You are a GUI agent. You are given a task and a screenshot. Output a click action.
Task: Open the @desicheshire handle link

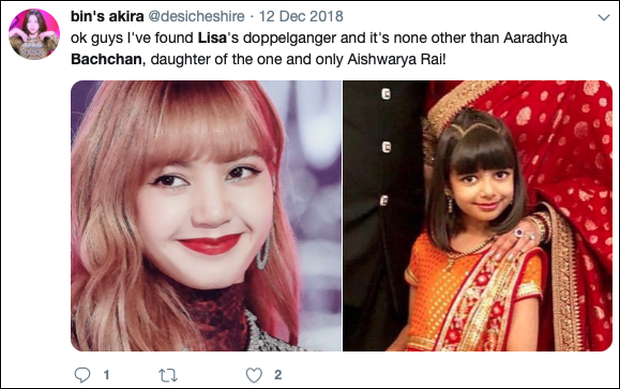pyautogui.click(x=196, y=16)
